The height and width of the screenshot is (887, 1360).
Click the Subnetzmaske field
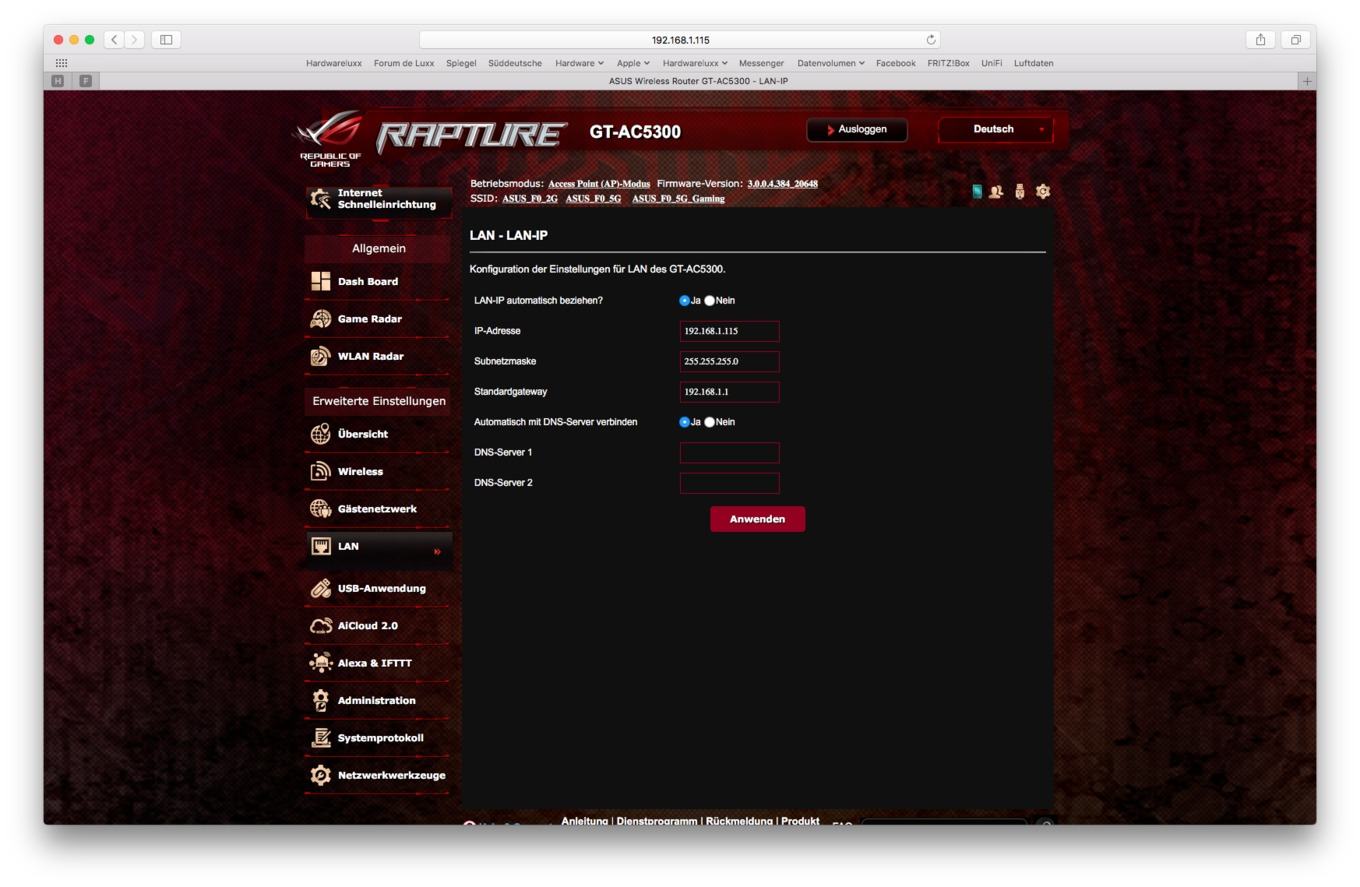coord(729,361)
